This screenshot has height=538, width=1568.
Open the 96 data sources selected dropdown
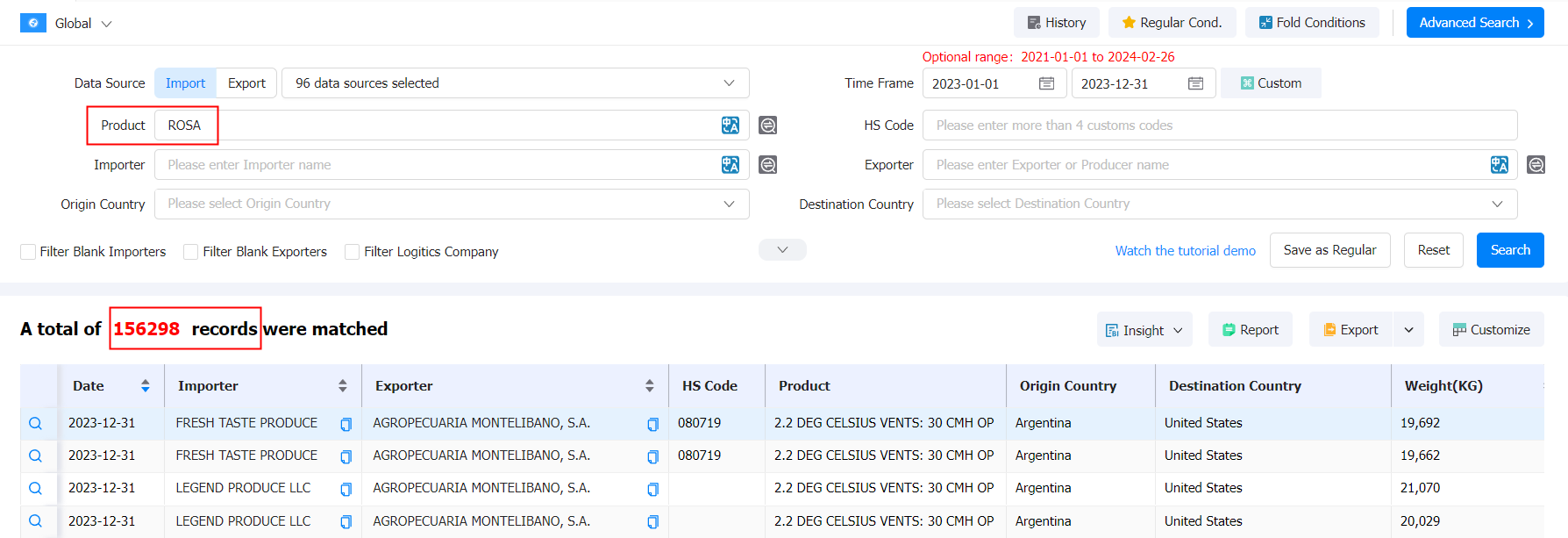pyautogui.click(x=515, y=83)
